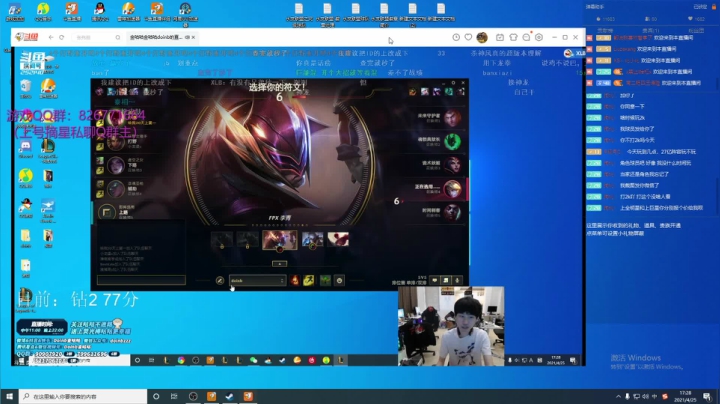Open the notes icon in the client's corner

pyautogui.click(x=445, y=280)
